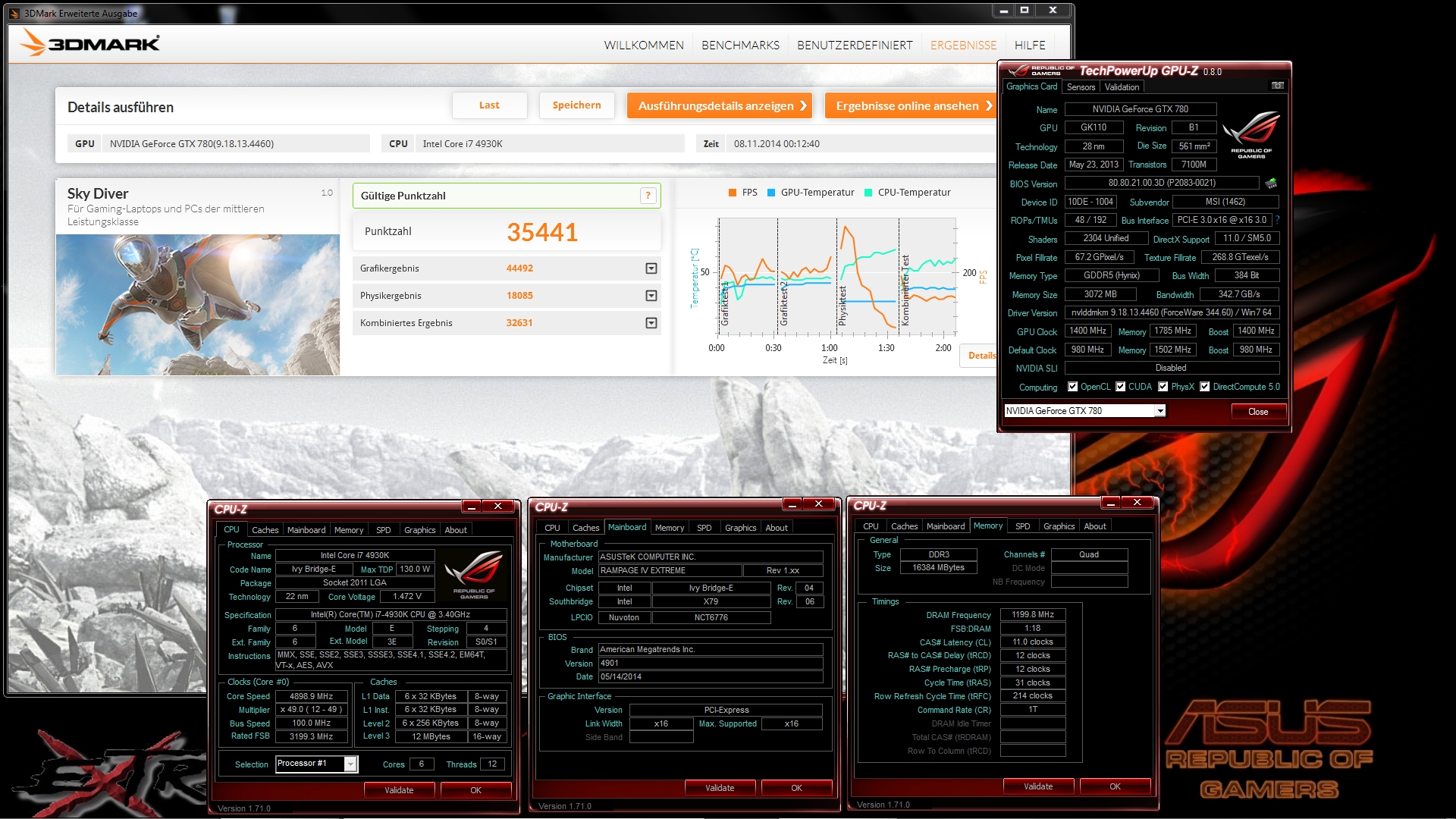Click the help icon next to Gültige Punktzahl
Screen dimensions: 1456x819
click(x=648, y=196)
